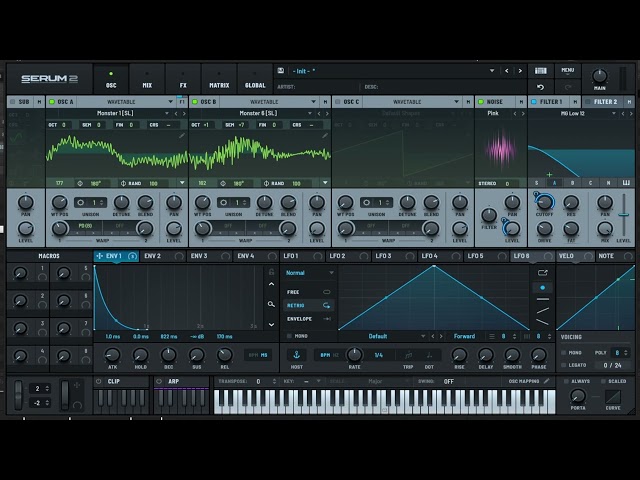Toggle OSC B enable switch
The height and width of the screenshot is (480, 640).
[195, 102]
